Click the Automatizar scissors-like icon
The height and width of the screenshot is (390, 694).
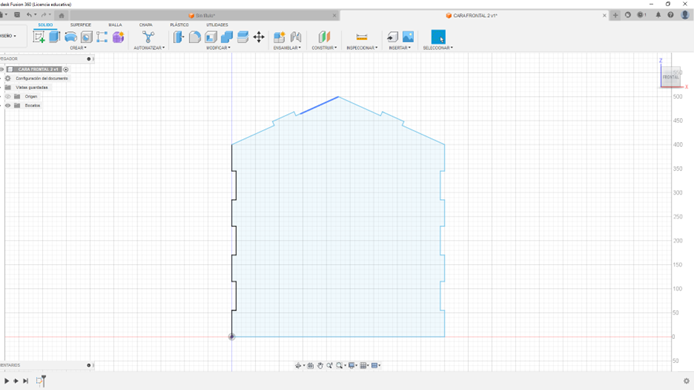pyautogui.click(x=148, y=37)
